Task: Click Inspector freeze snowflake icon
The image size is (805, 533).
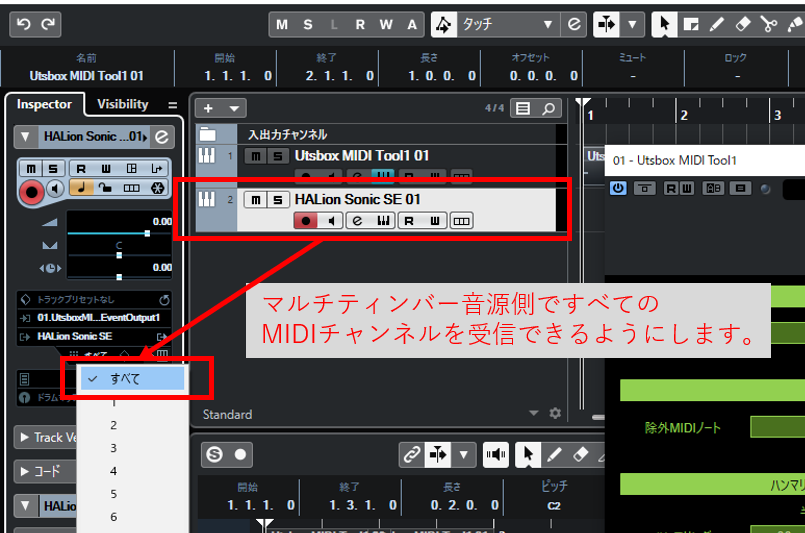Action: click(158, 188)
